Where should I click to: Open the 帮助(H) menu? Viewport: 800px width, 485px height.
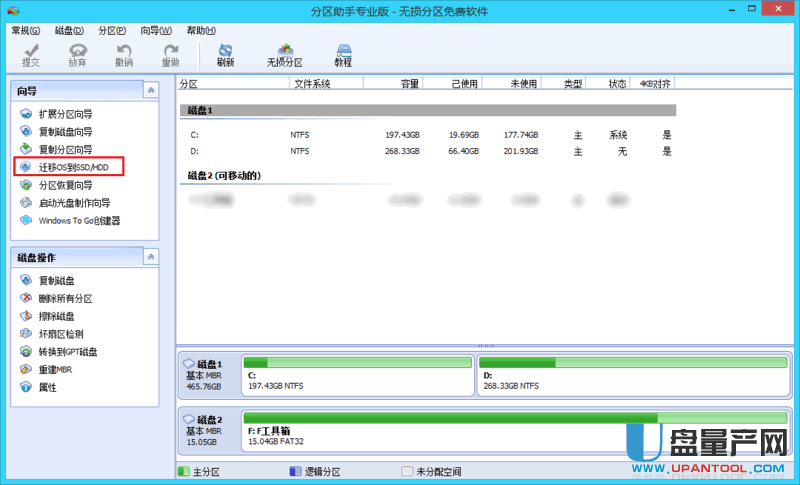(x=200, y=31)
